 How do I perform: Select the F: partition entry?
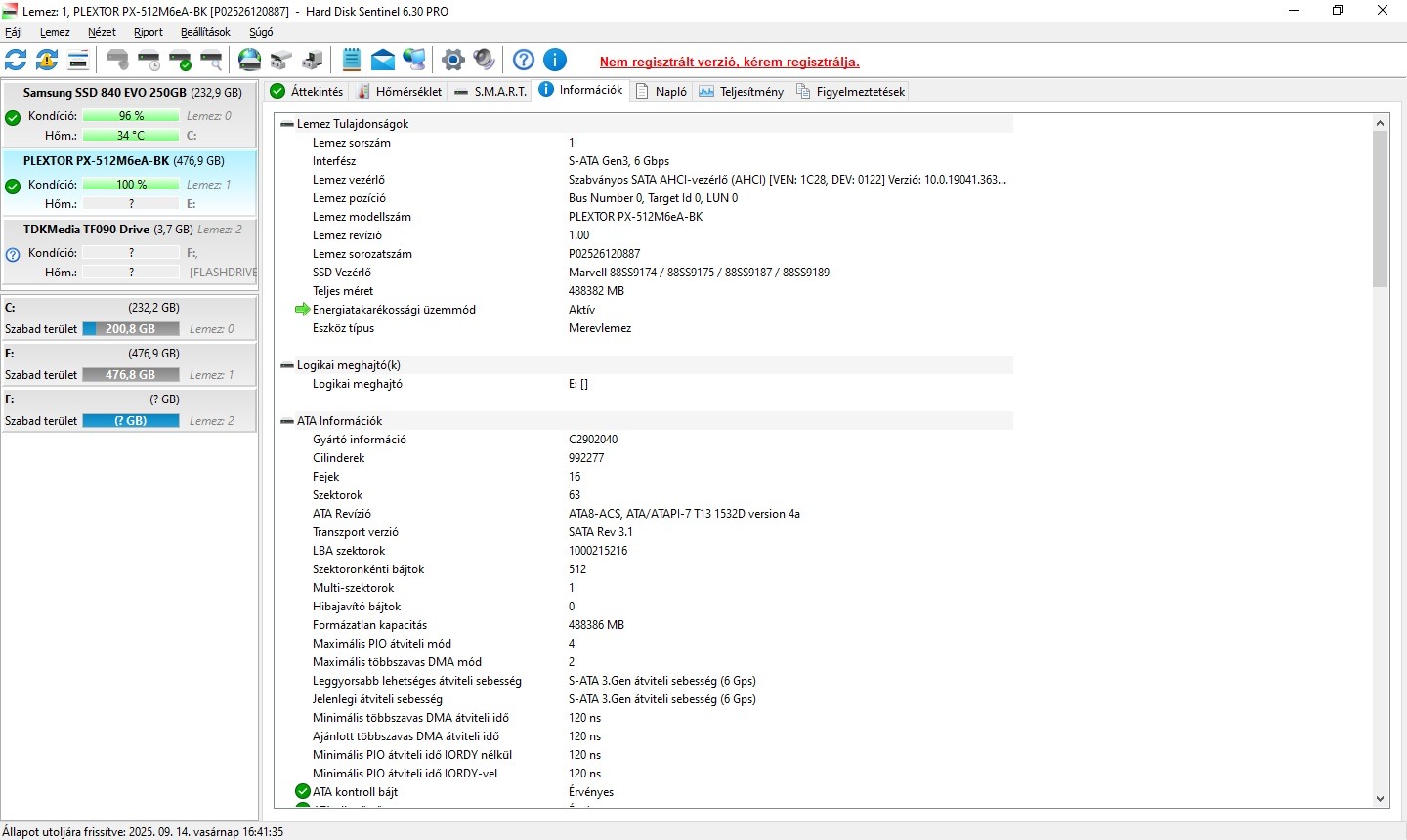130,409
